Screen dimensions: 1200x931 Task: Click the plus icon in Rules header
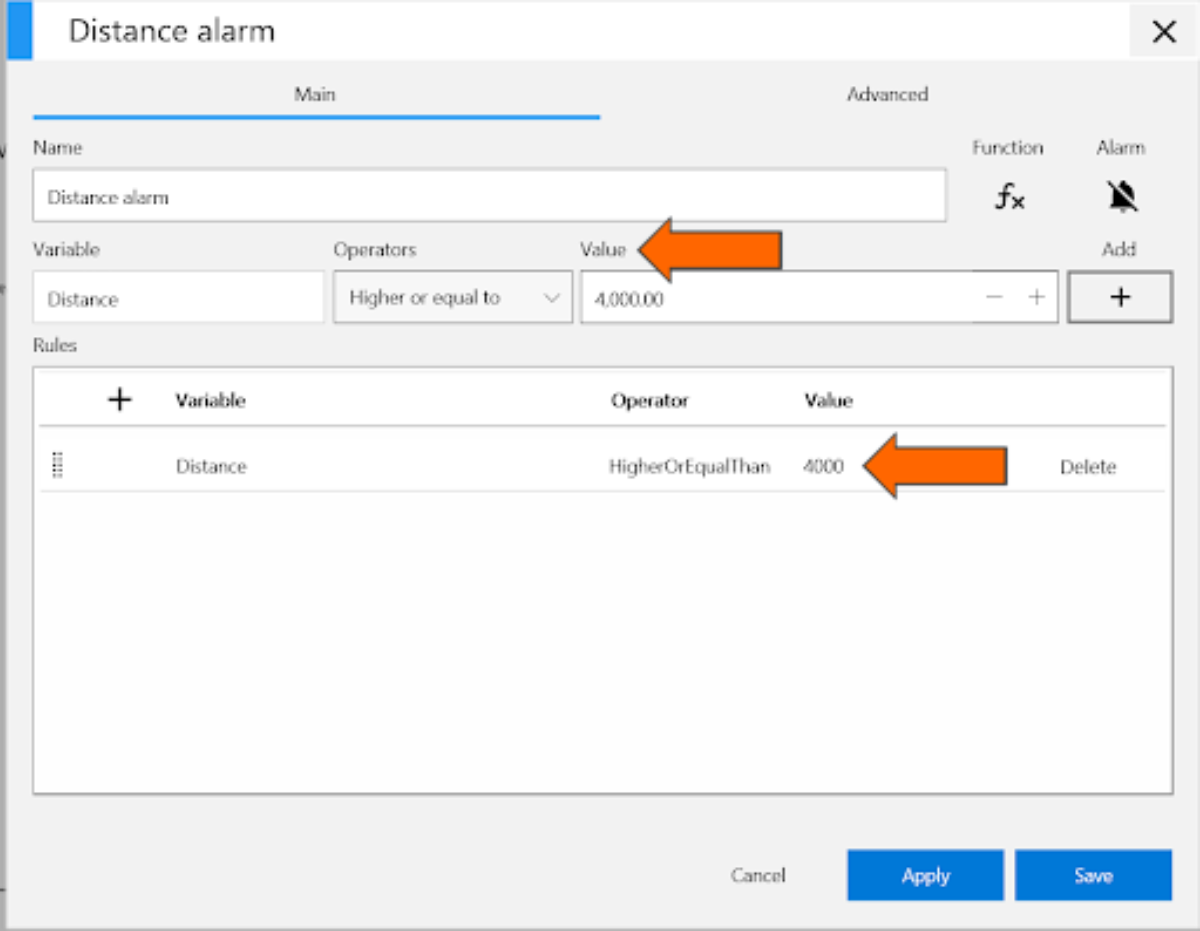pyautogui.click(x=119, y=399)
